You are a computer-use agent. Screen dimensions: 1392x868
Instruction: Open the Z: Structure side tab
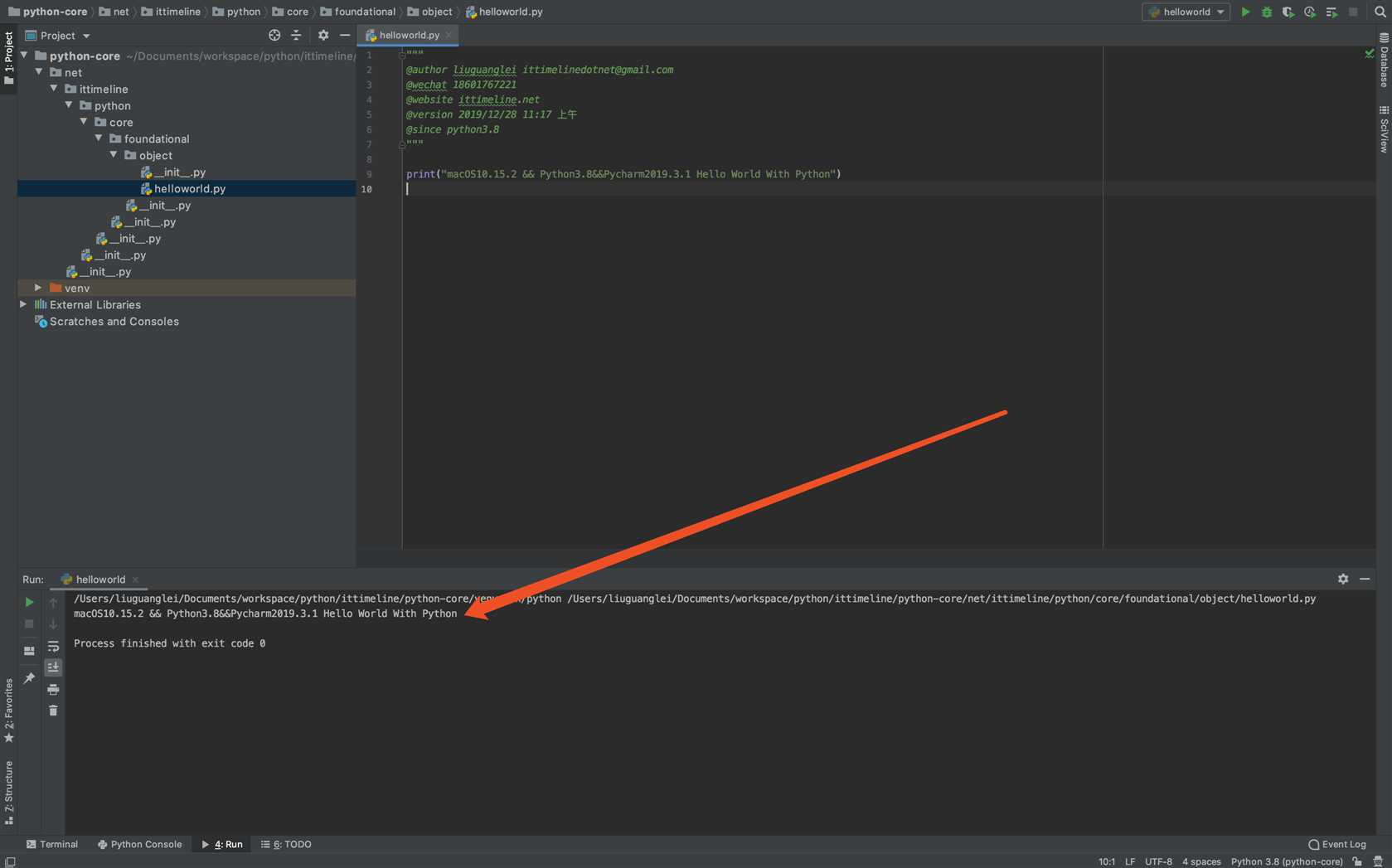(9, 793)
